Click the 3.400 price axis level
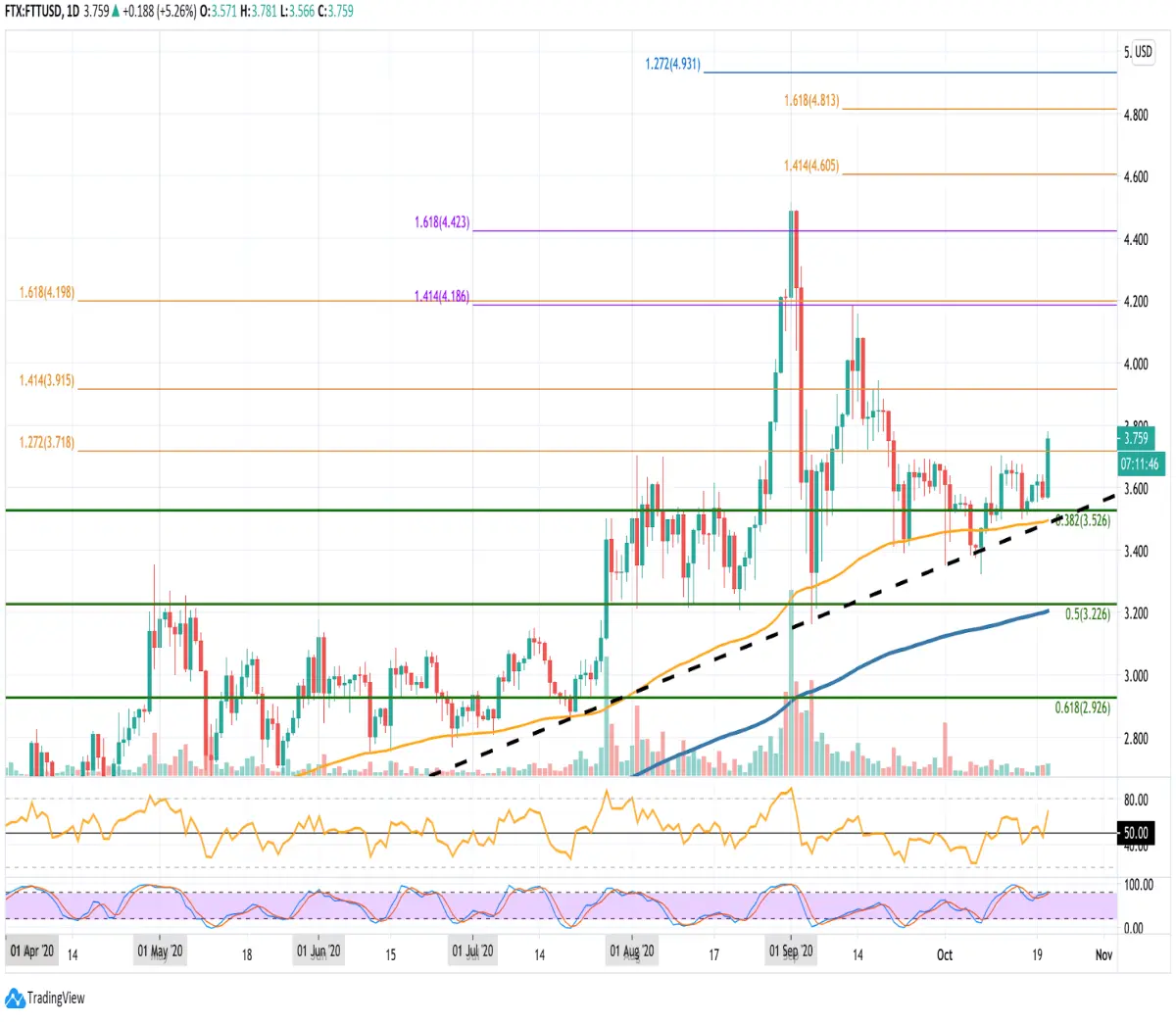Viewport: 1176px width, 1023px height. coord(1136,552)
